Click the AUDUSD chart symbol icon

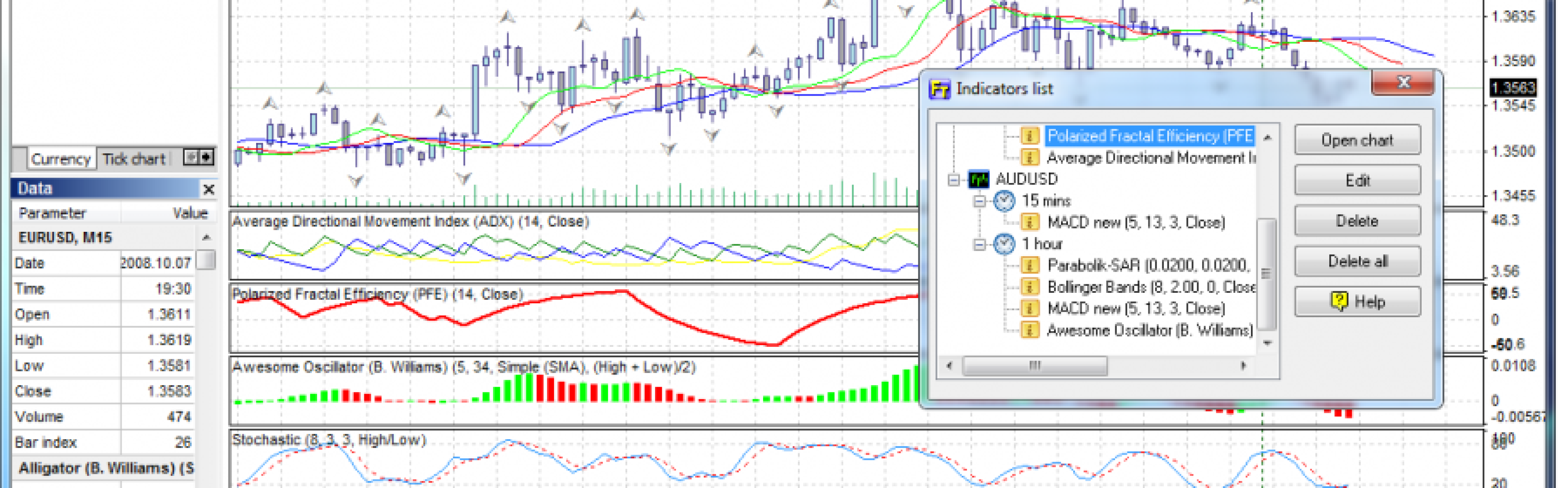coord(979,179)
